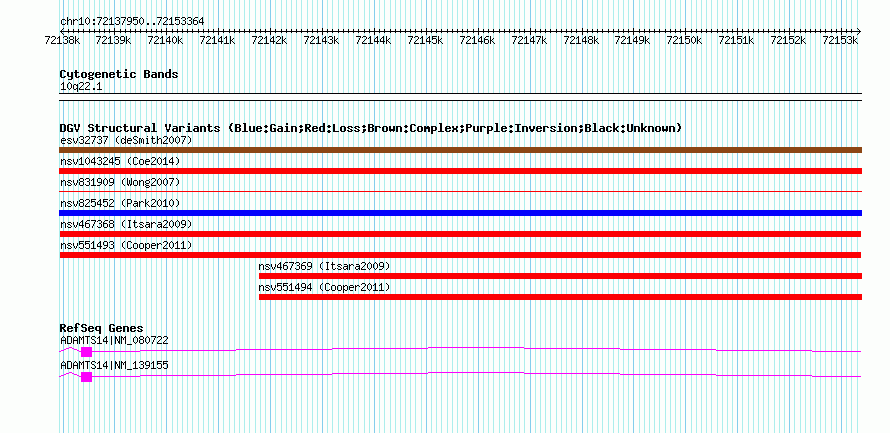Click the 72146k ruler mark

tap(478, 40)
